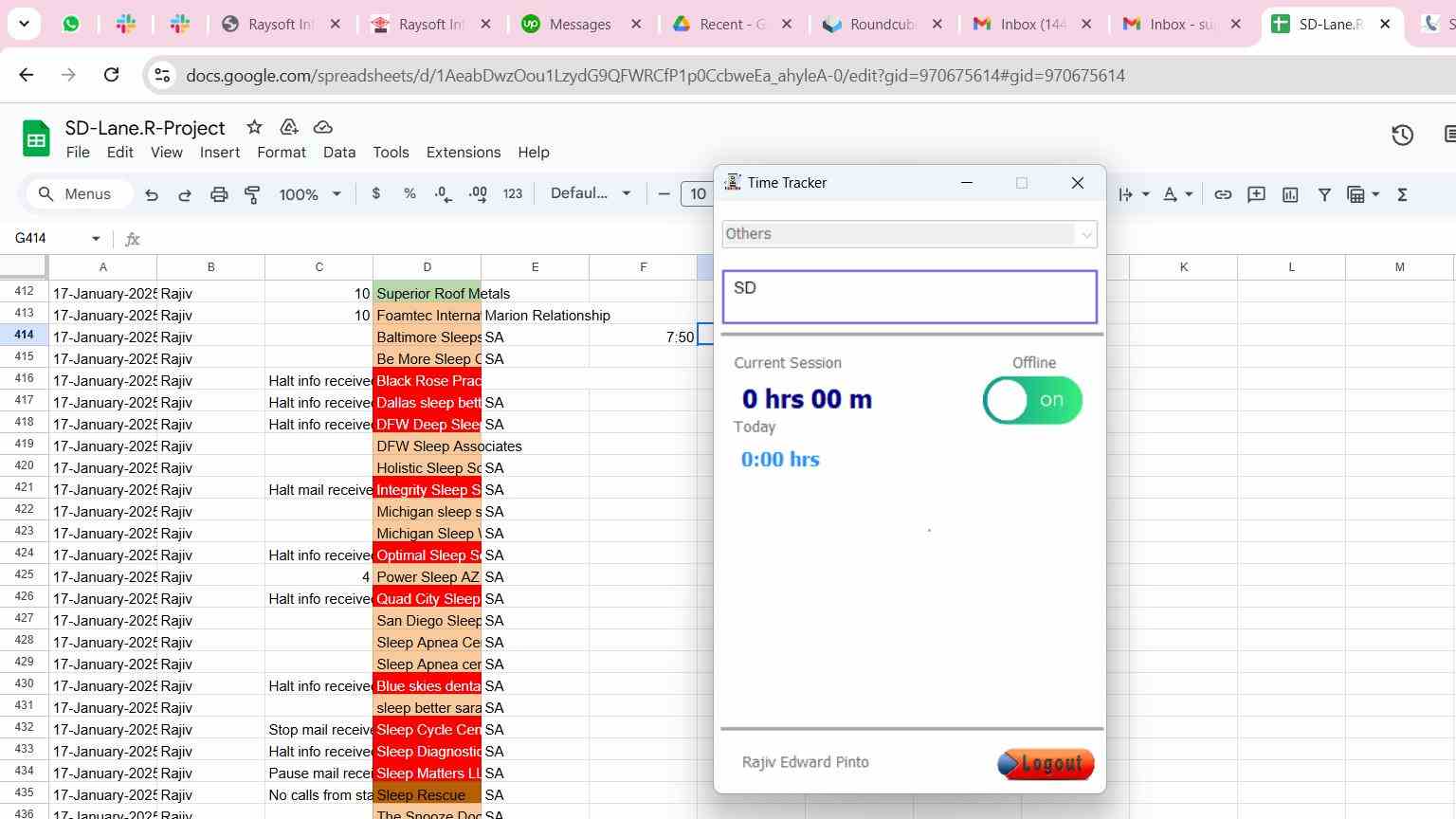
Task: Open the View menu
Action: click(x=167, y=152)
